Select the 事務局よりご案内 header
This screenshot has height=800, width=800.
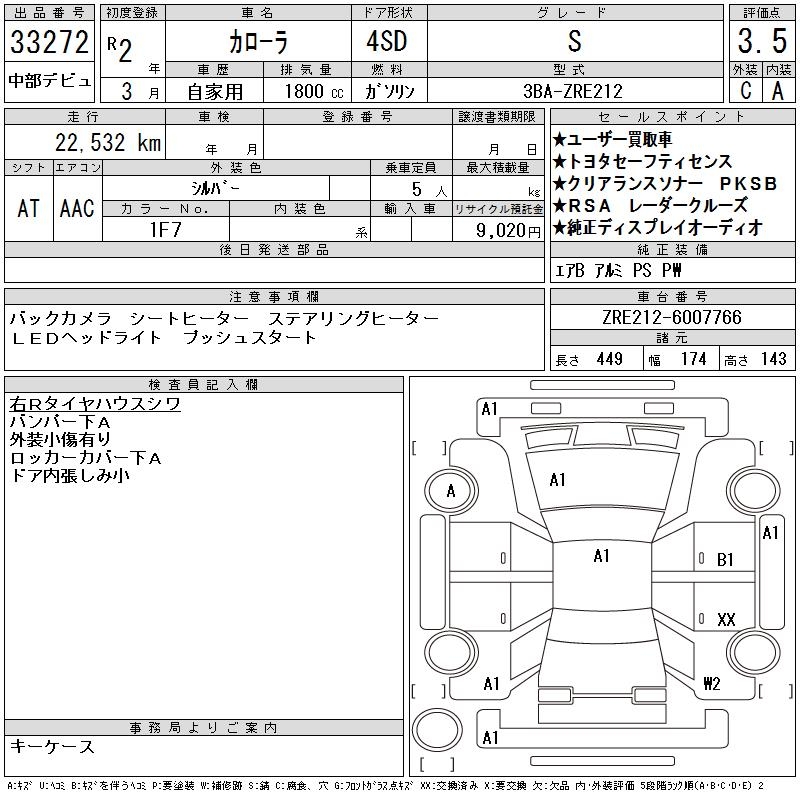pos(203,728)
